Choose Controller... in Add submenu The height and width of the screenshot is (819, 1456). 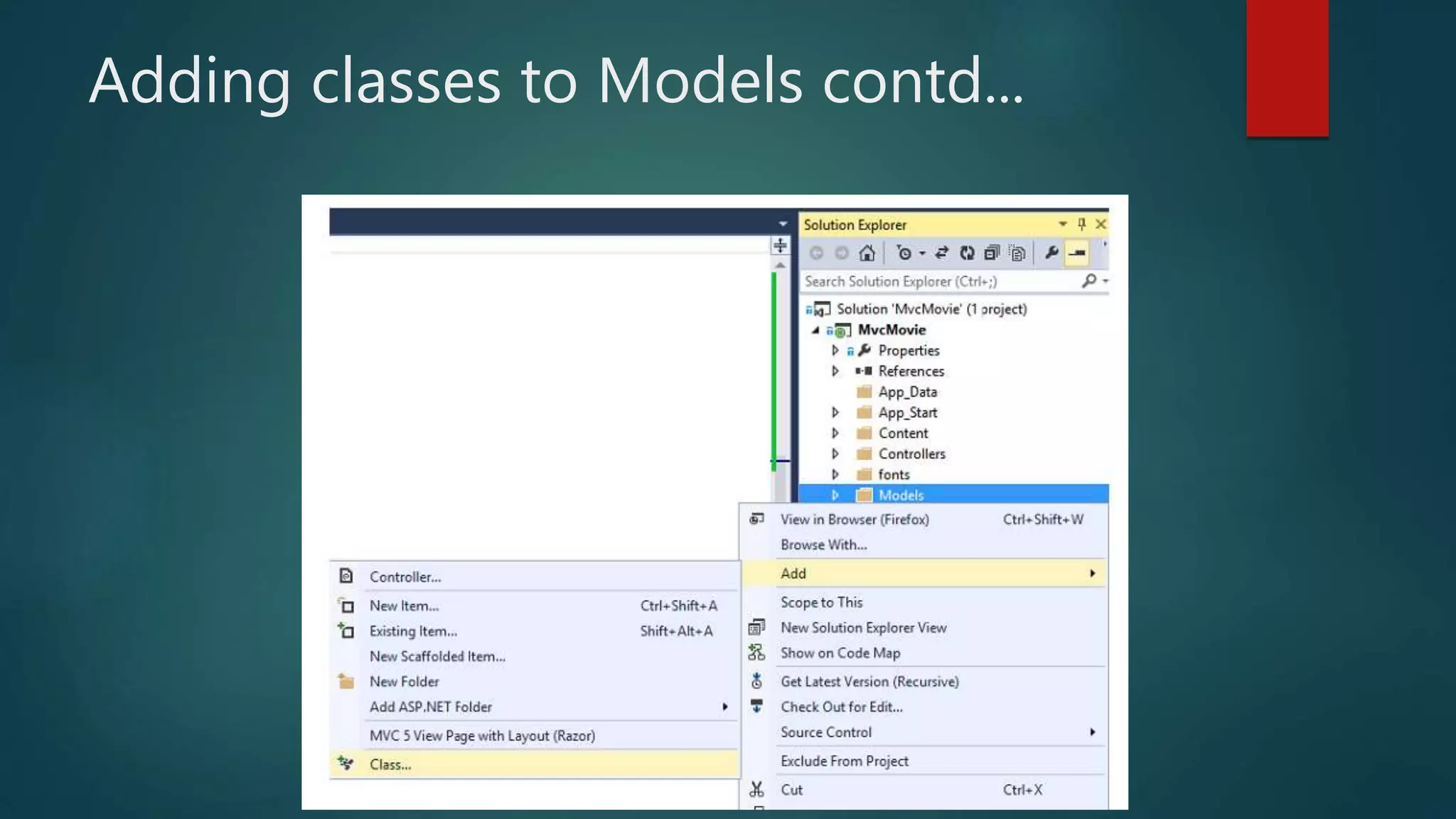535,577
